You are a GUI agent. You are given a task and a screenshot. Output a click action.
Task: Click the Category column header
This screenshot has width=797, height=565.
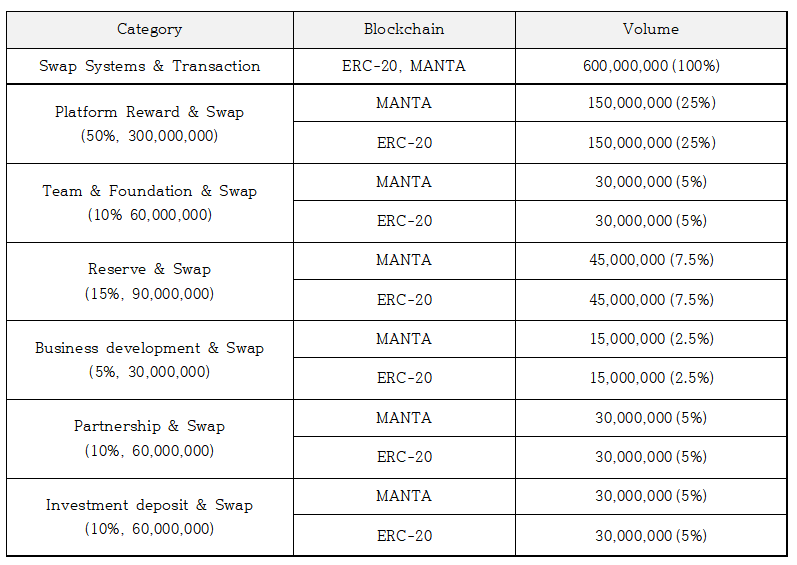tap(150, 29)
